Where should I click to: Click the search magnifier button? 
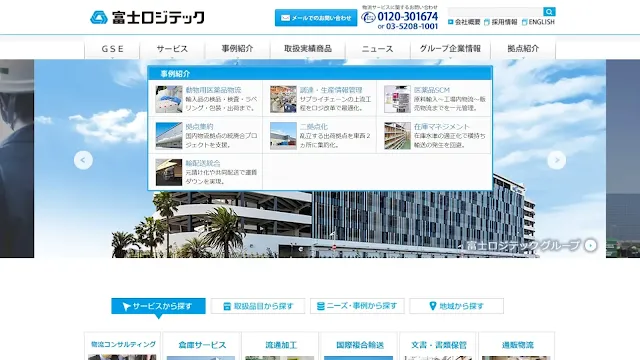tap(549, 11)
